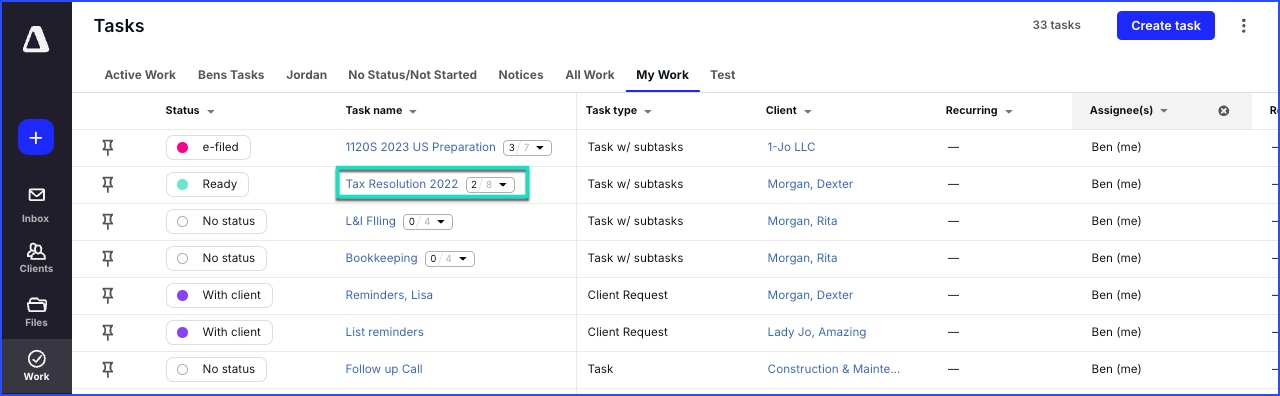Open the No Status/Not Started tab
1280x396 pixels.
pyautogui.click(x=412, y=75)
